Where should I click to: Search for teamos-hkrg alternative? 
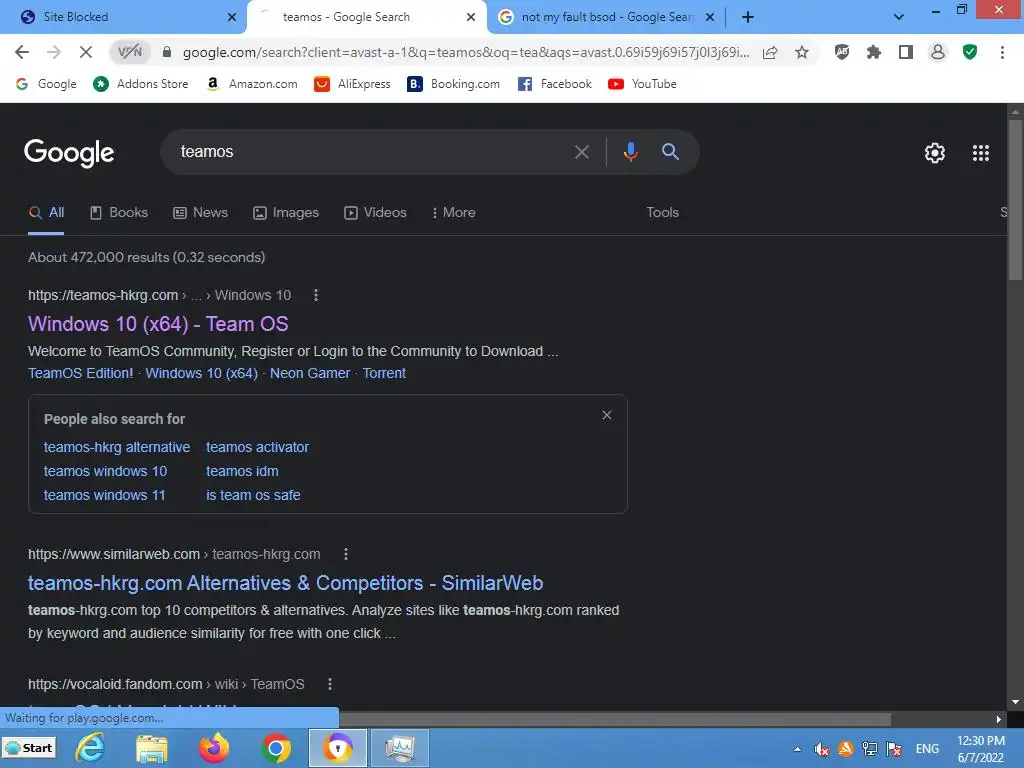[117, 447]
